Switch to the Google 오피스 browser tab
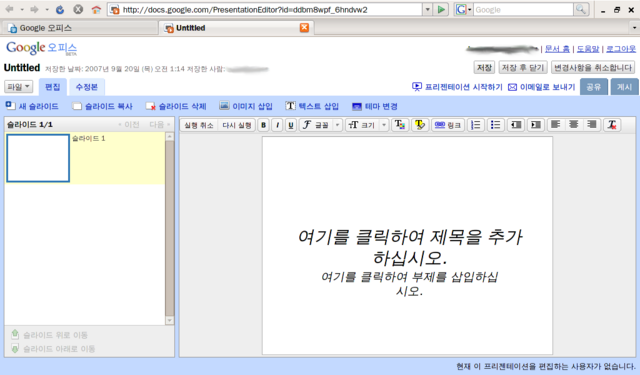 [x=80, y=28]
